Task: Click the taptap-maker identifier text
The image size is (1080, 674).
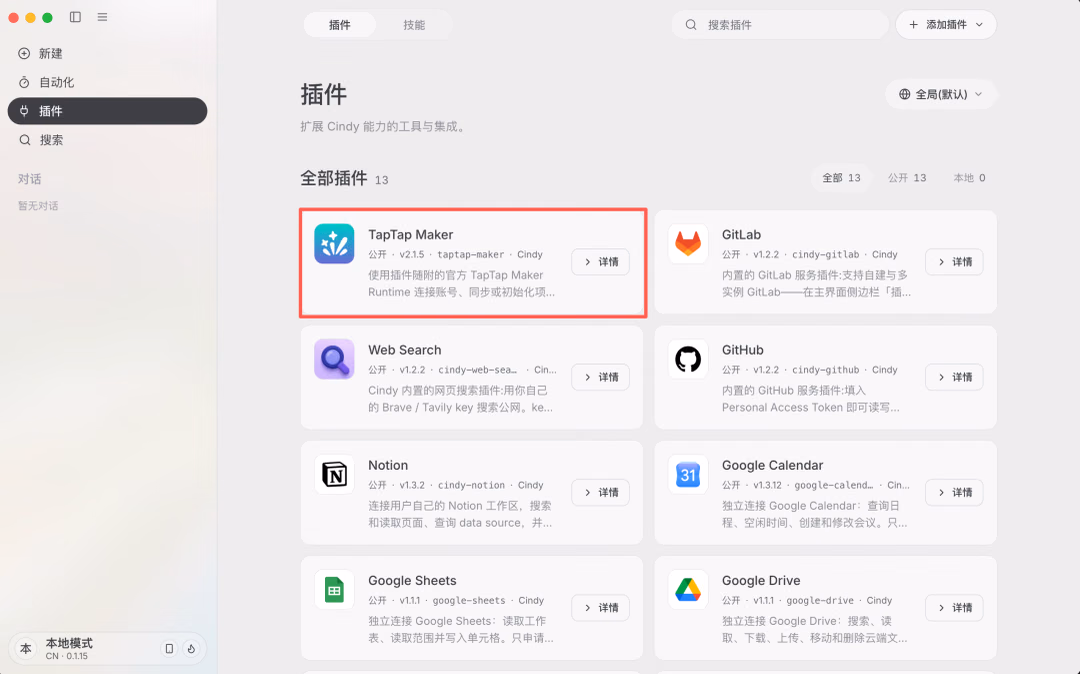Action: (x=470, y=255)
